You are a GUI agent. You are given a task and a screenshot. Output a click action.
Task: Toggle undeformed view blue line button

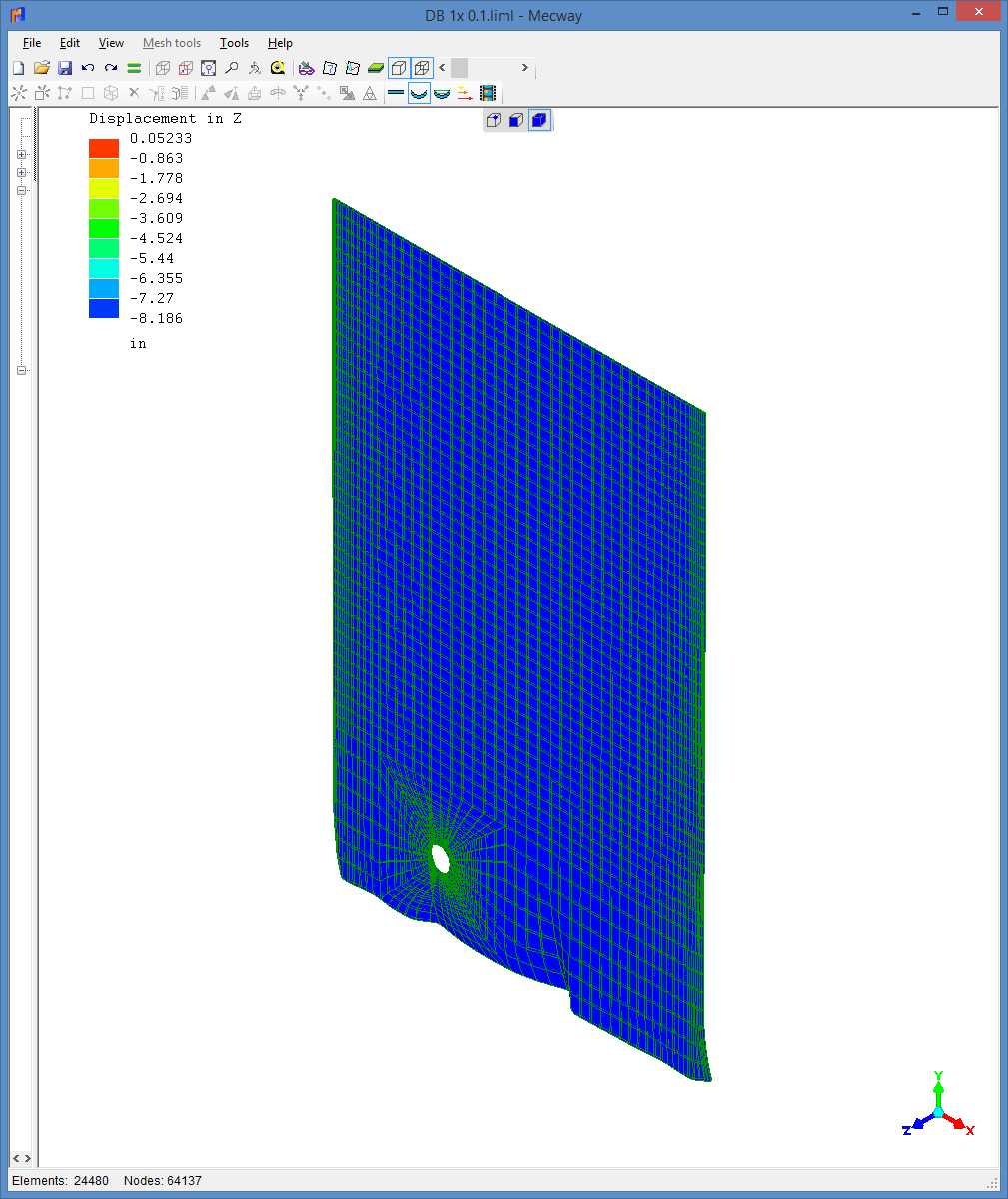[396, 93]
